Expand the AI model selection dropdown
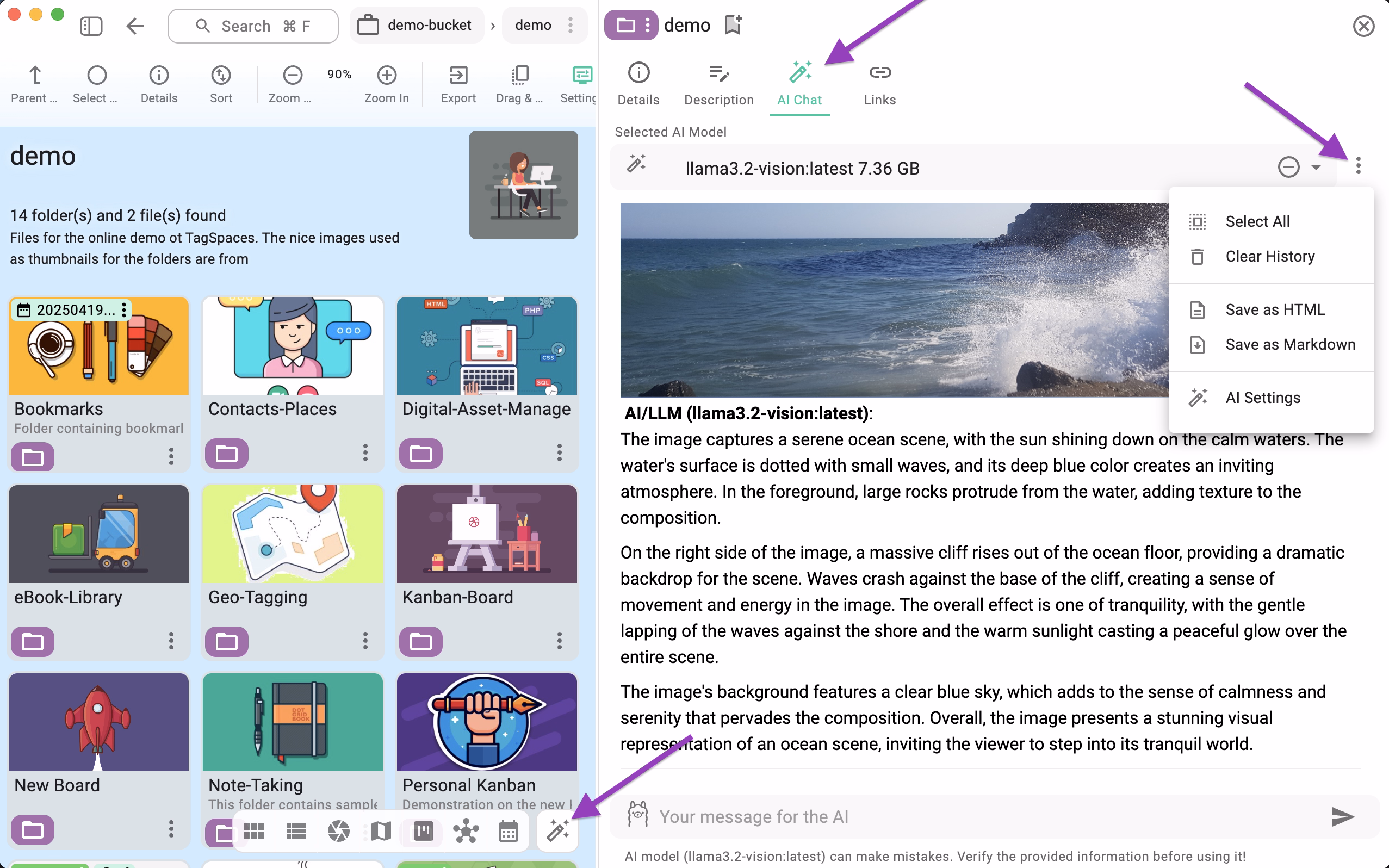Viewport: 1389px width, 868px height. (x=1314, y=168)
